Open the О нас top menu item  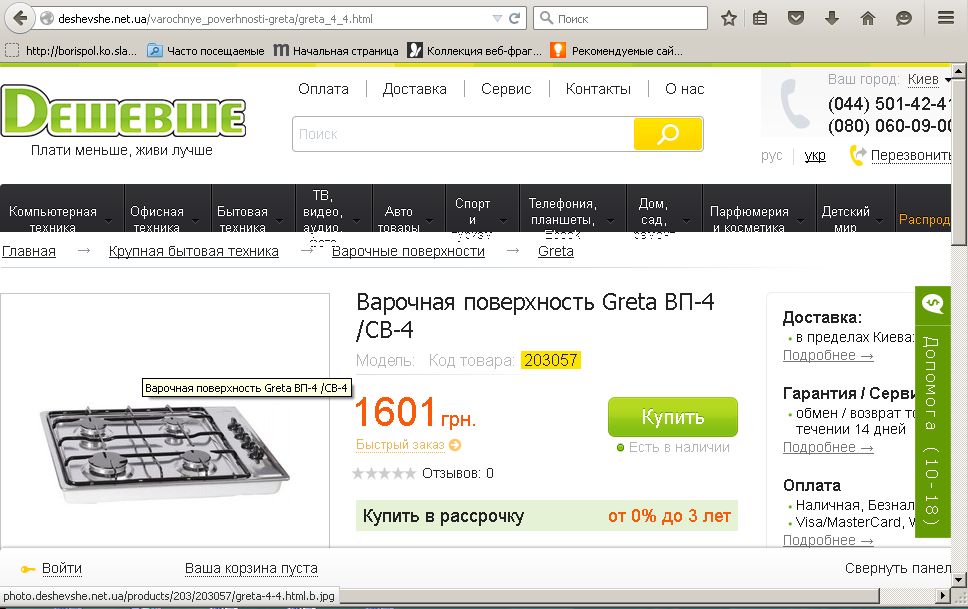coord(684,89)
